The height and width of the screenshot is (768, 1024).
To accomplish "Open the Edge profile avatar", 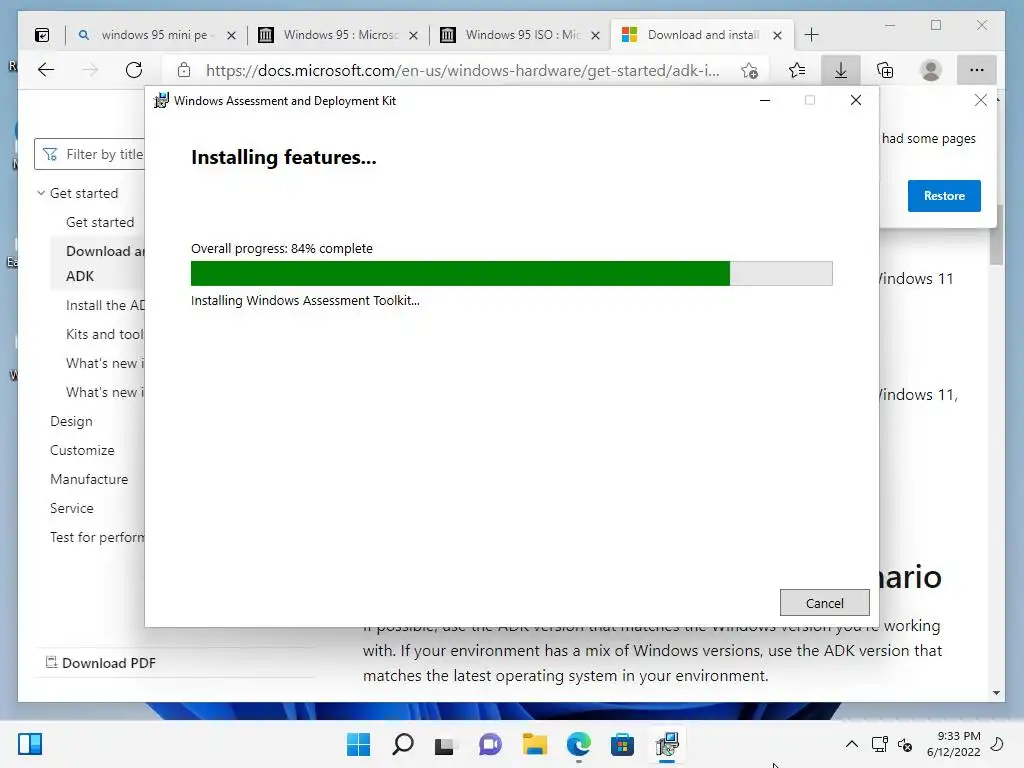I will pos(931,70).
